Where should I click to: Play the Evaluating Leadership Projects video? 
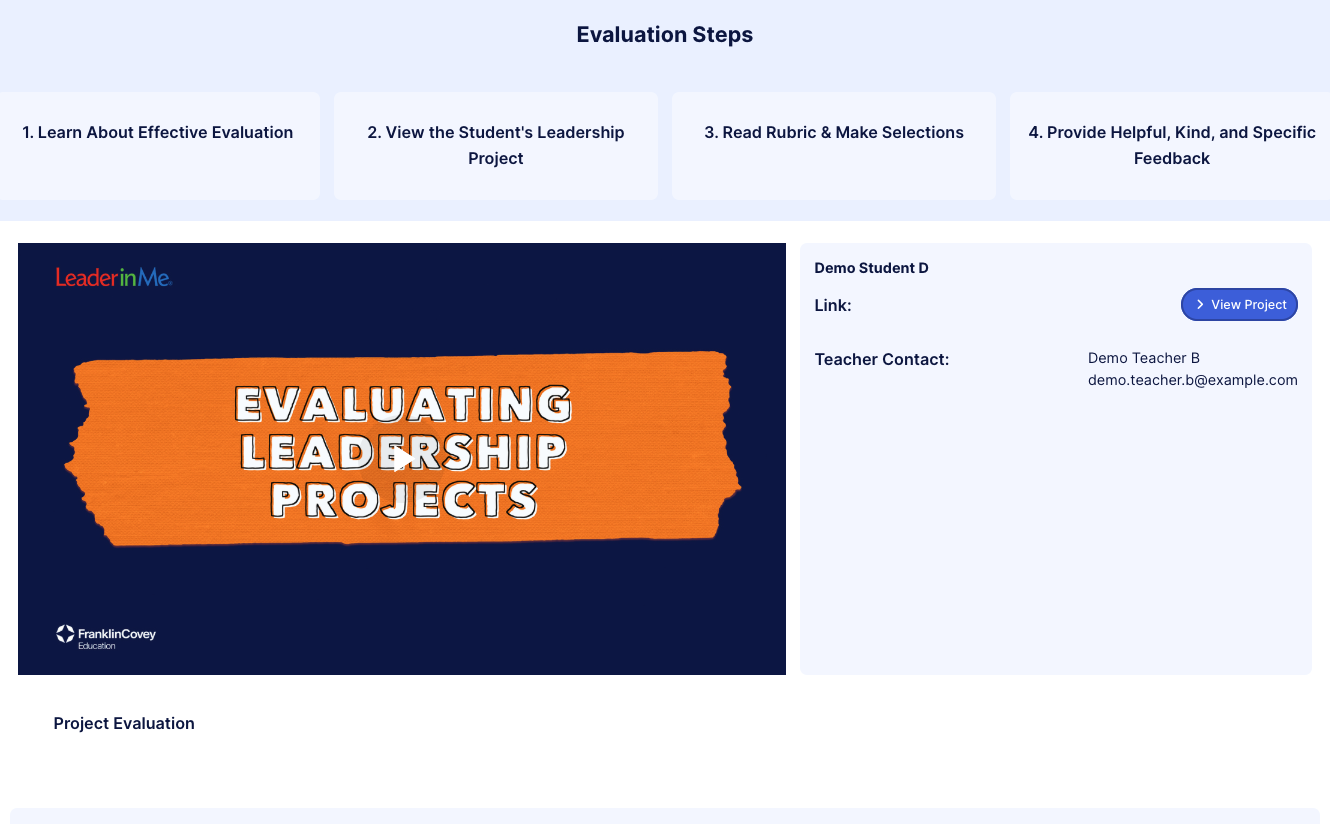(402, 459)
